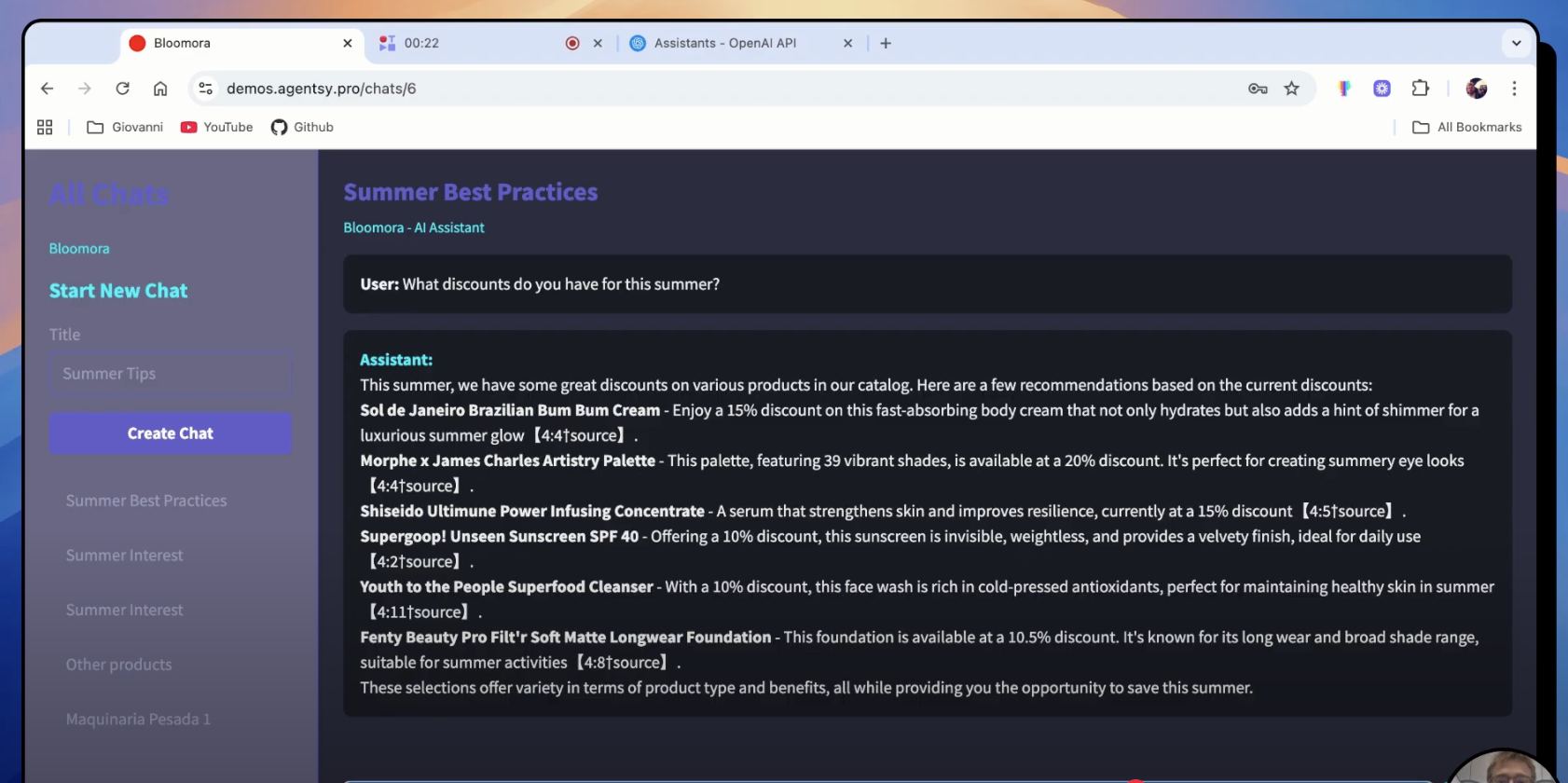Bookmark this page with the star icon
1568x783 pixels.
pos(1291,89)
